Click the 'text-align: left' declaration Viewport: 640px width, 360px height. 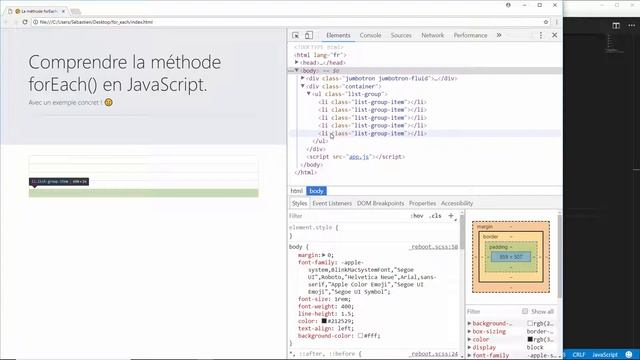pos(326,329)
